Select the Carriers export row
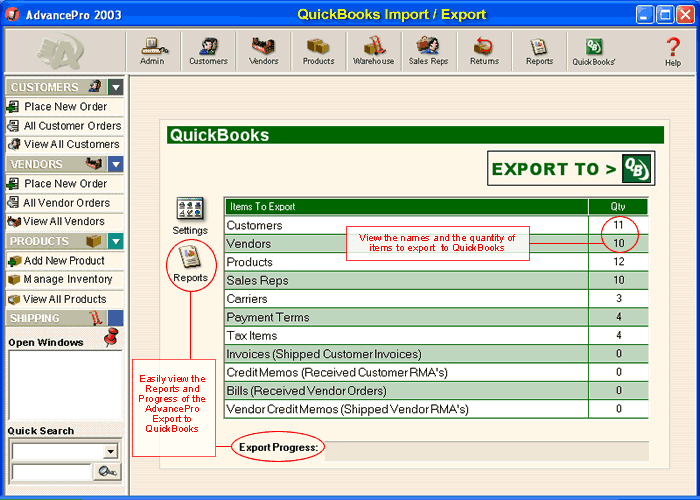The image size is (700, 500). click(436, 299)
